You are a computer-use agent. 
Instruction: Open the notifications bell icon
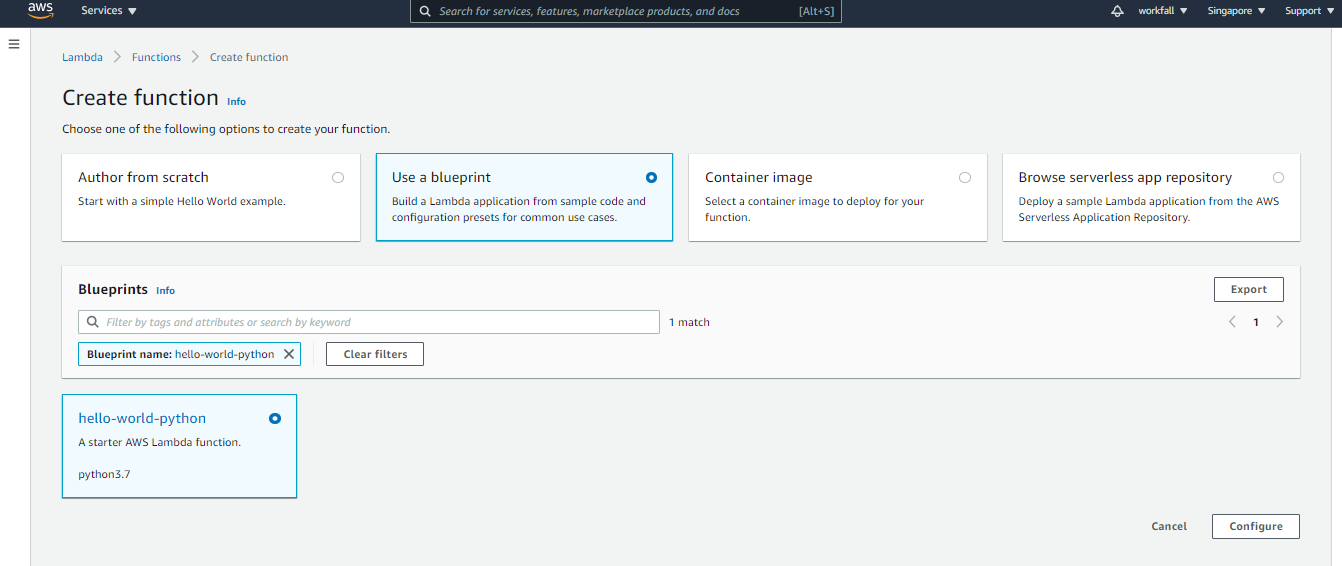[x=1117, y=11]
